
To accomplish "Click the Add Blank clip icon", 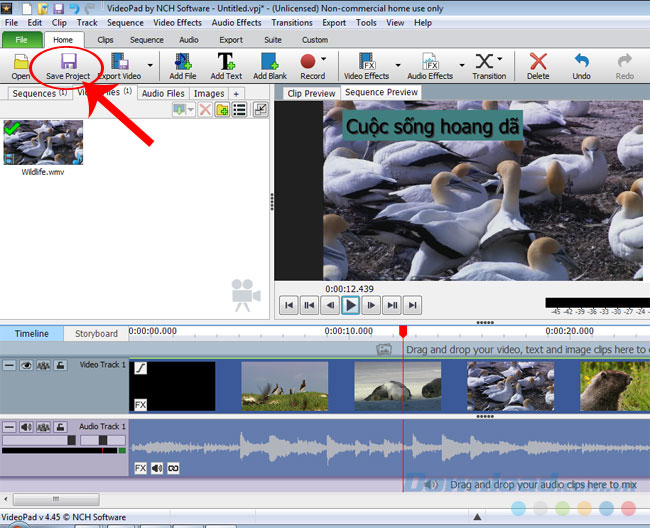I will (x=269, y=61).
